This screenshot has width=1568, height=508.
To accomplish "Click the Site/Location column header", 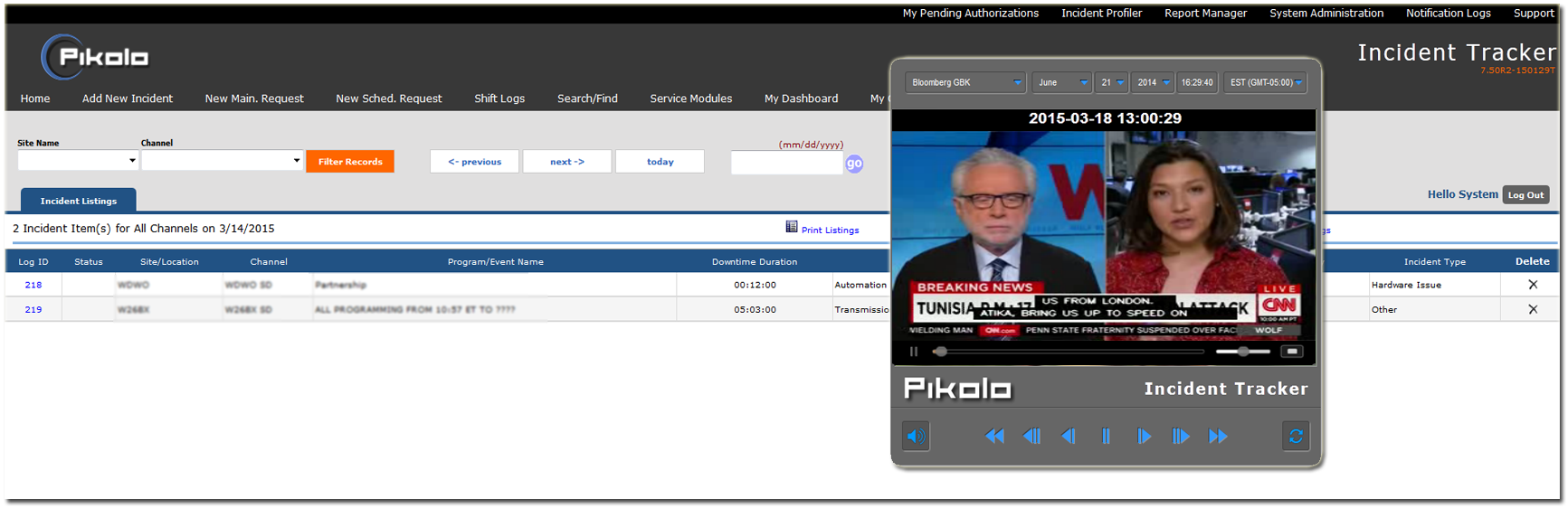I will tap(169, 262).
